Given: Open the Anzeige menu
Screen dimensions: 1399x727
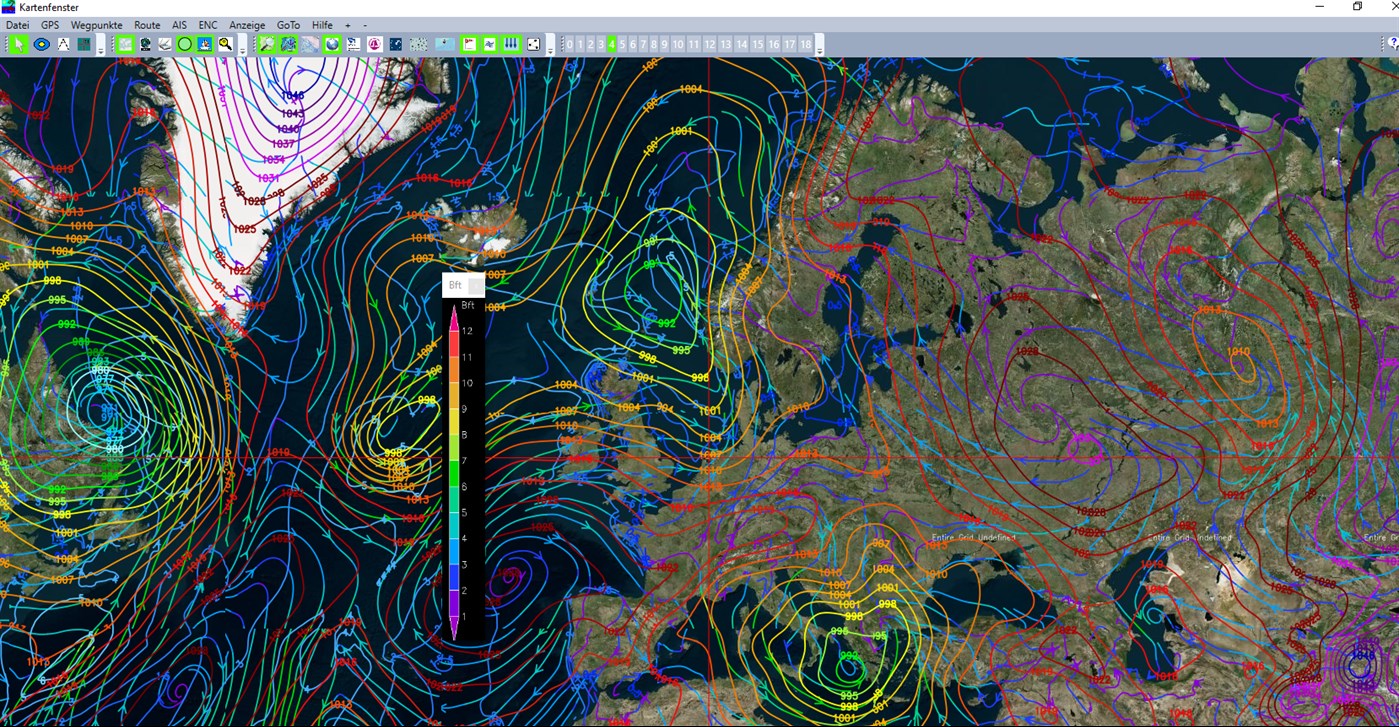Looking at the screenshot, I should 248,24.
